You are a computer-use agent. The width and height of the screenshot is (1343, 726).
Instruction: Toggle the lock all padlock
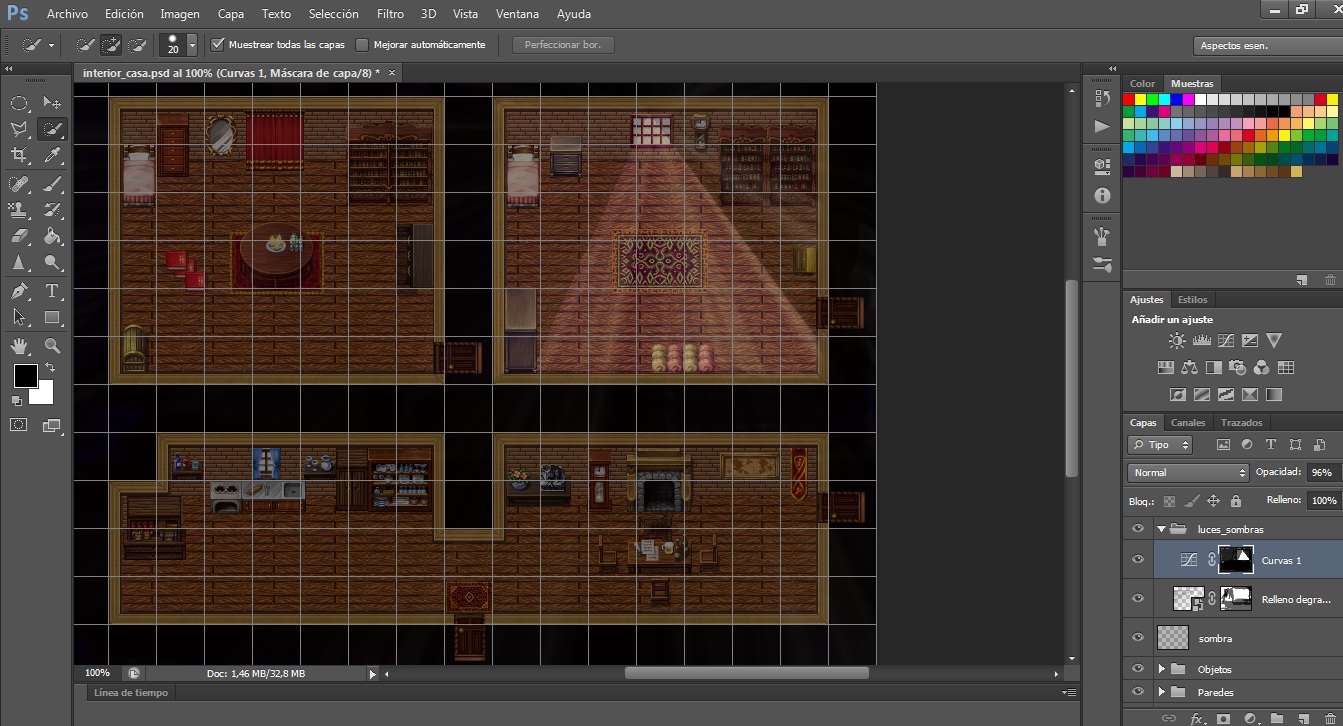pyautogui.click(x=1236, y=501)
